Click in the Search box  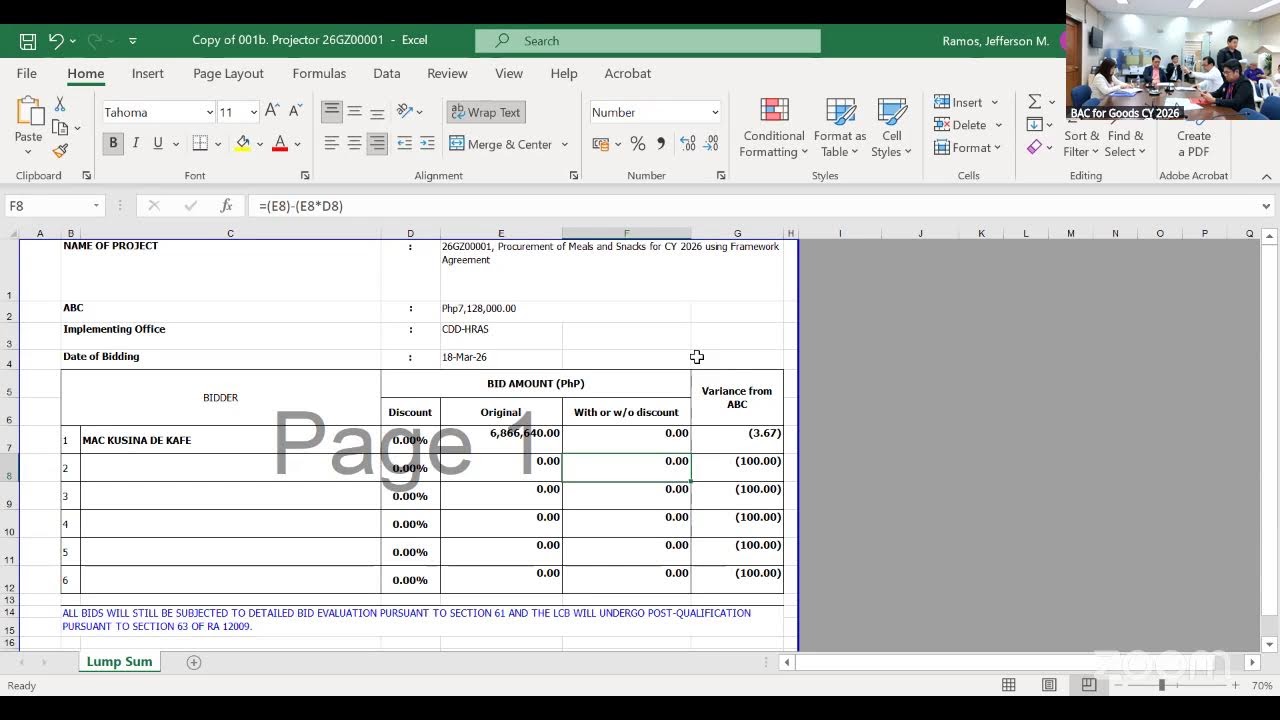tap(648, 41)
